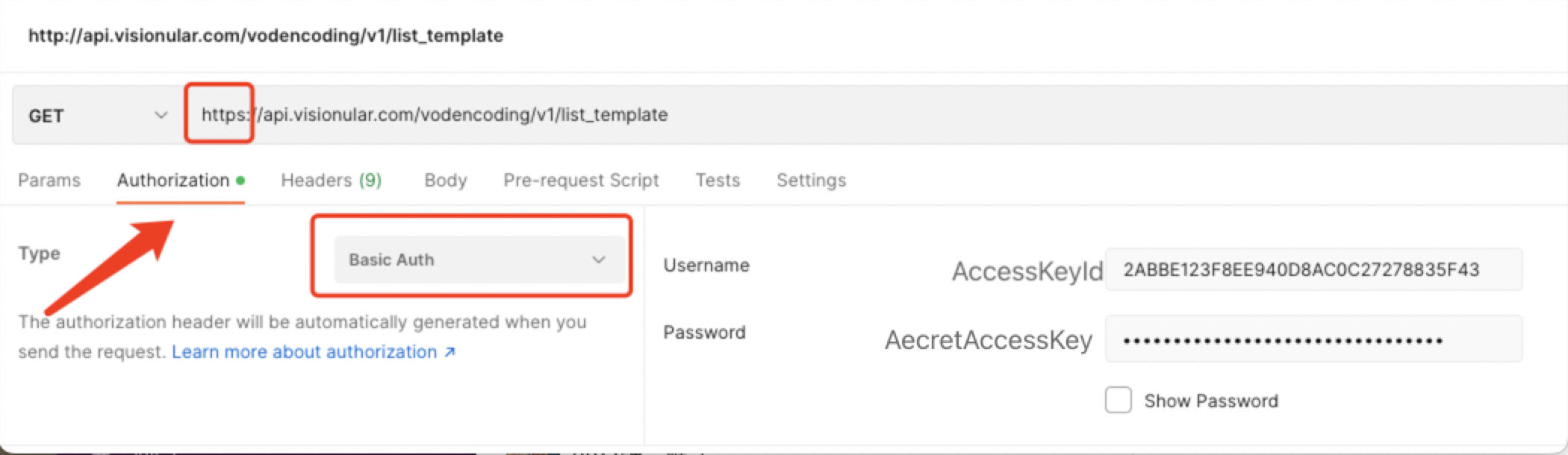Switch to the Params tab

49,181
